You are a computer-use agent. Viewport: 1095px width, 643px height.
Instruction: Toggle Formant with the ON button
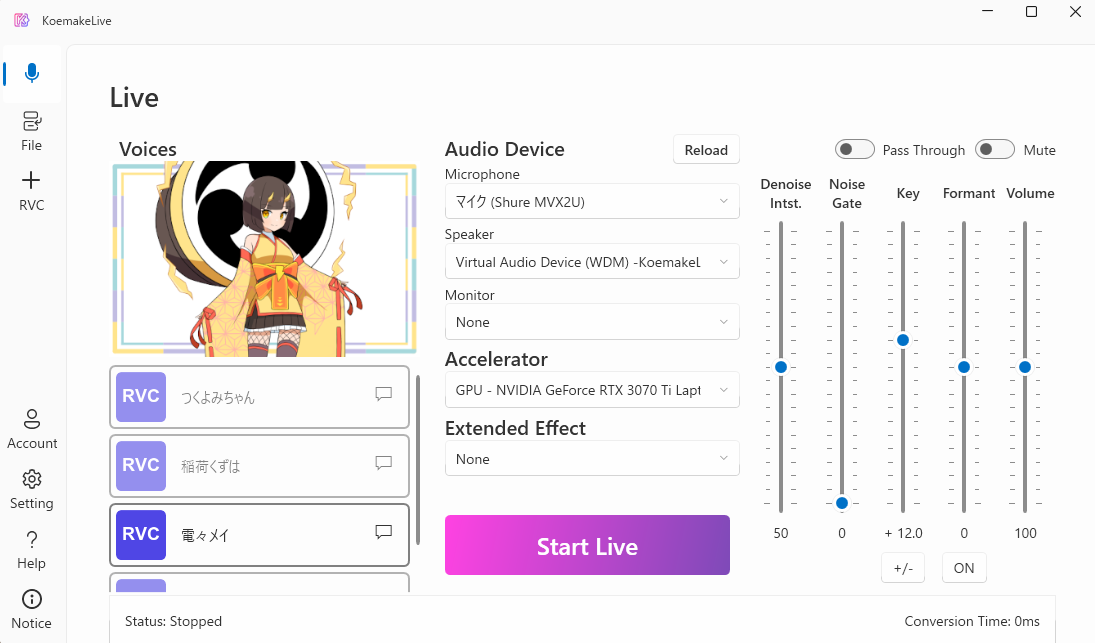(964, 568)
